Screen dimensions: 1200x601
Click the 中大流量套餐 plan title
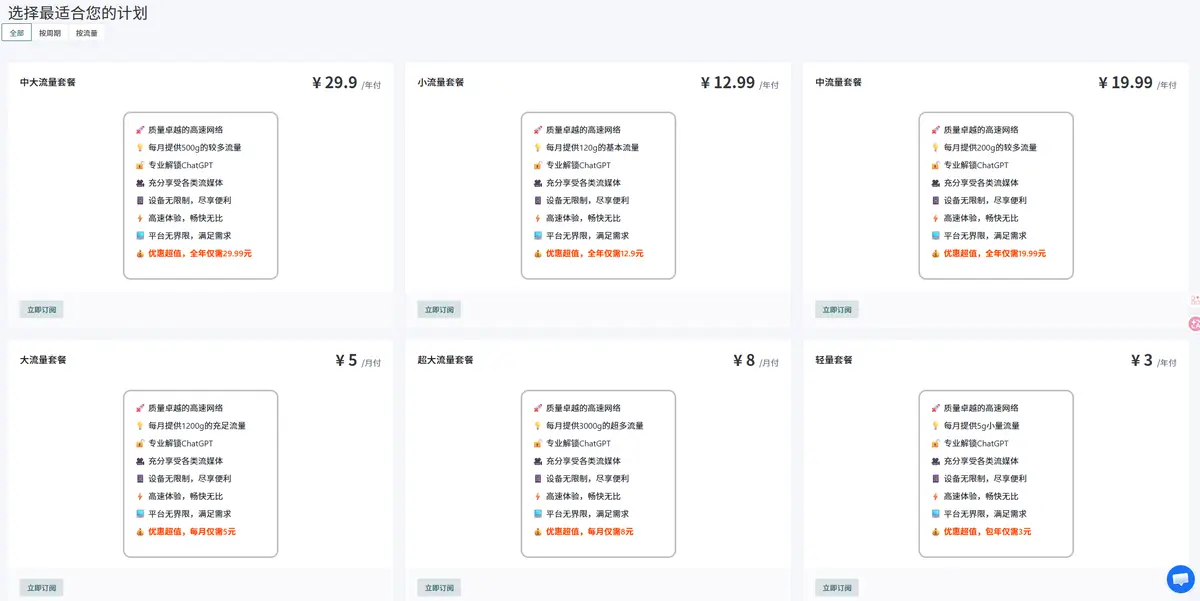(x=48, y=82)
